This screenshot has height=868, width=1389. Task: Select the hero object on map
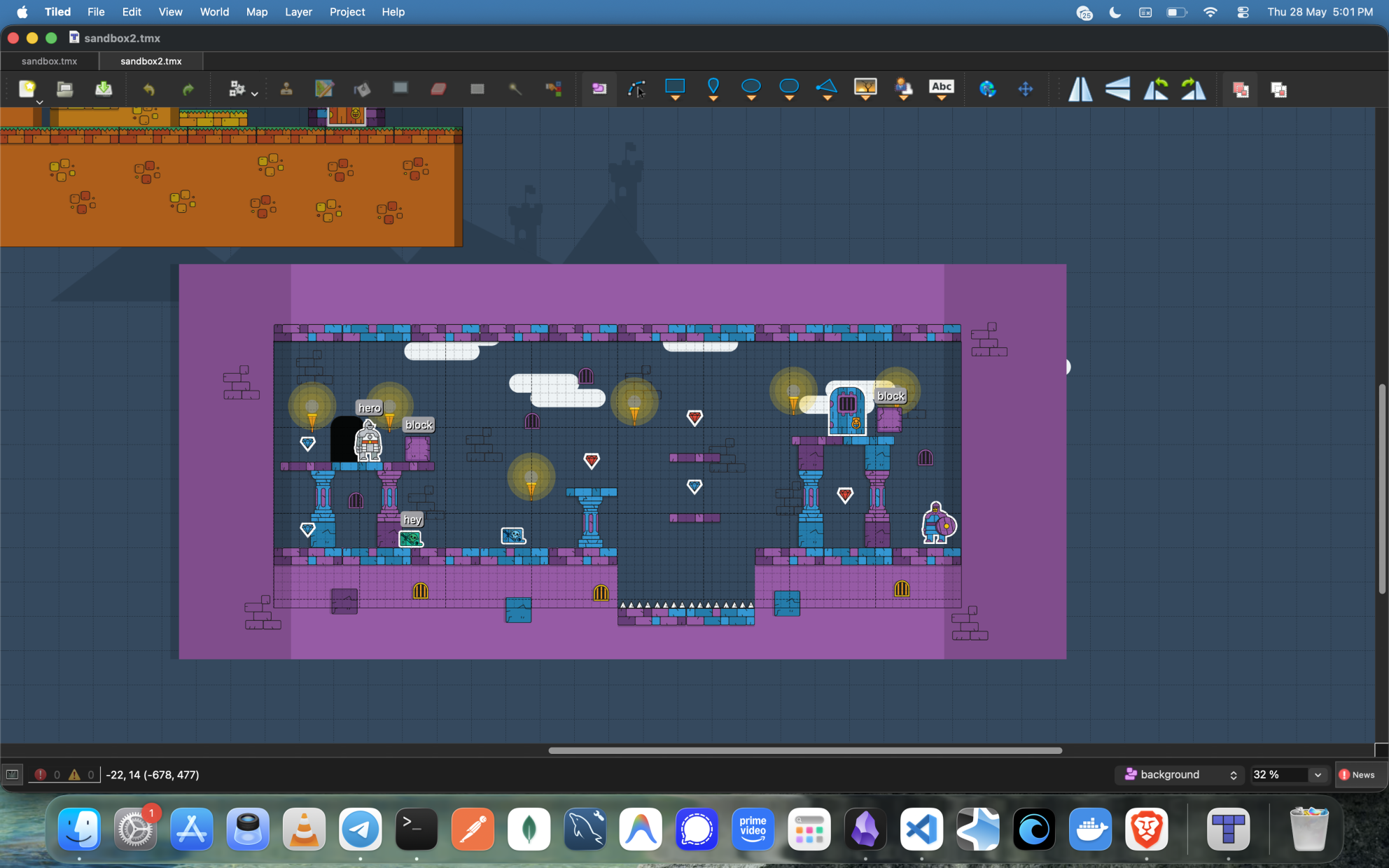click(368, 442)
